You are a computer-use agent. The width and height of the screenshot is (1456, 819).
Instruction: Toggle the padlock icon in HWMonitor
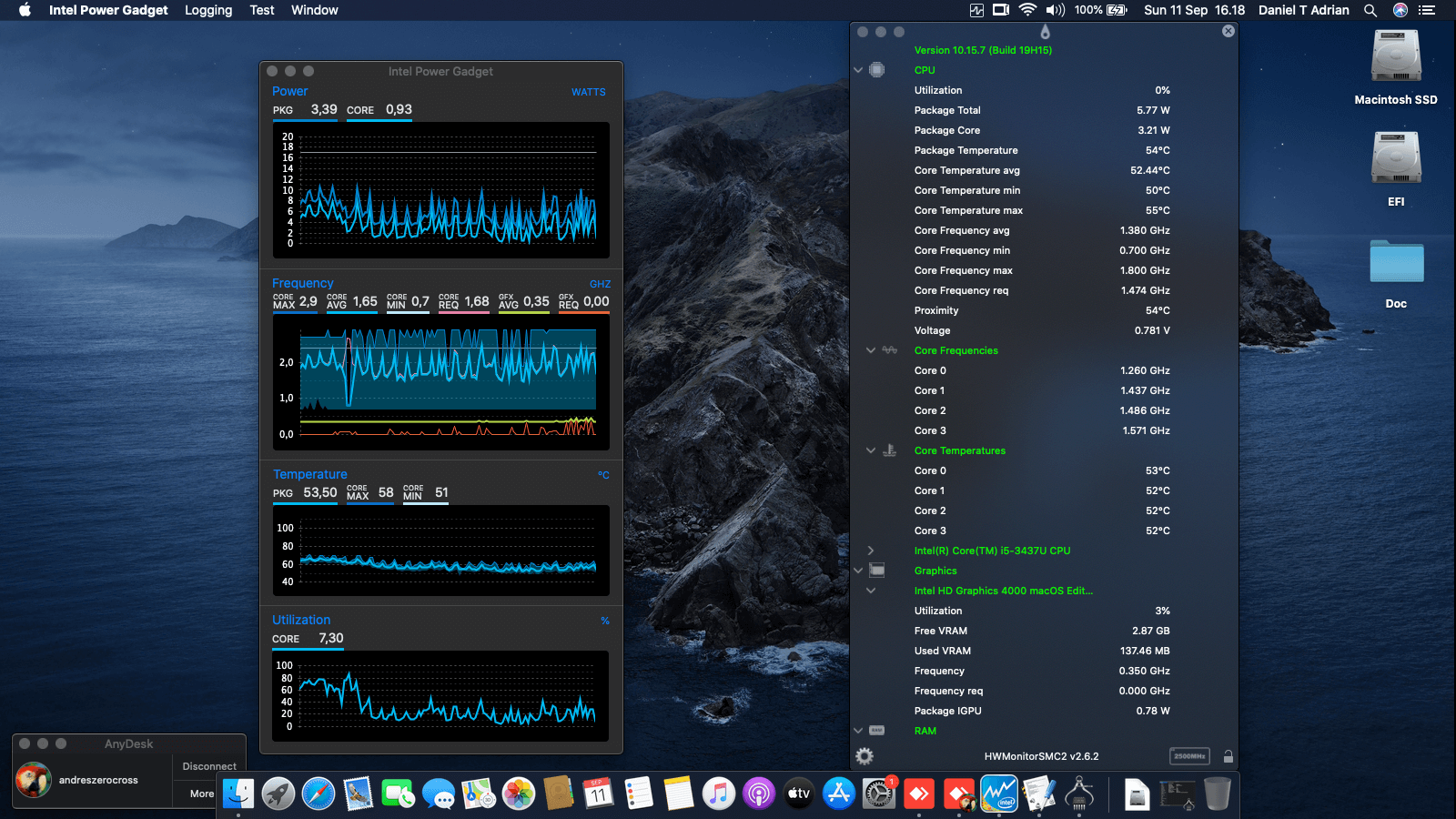click(x=1228, y=756)
